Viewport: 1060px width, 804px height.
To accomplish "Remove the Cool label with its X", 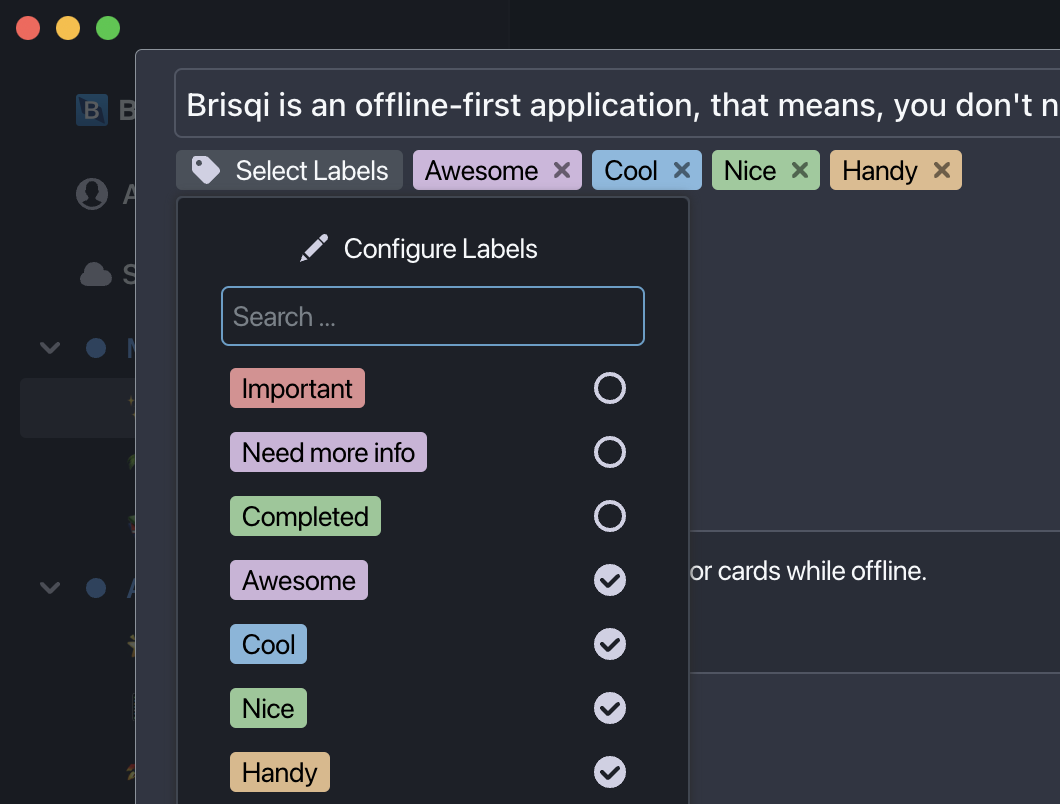I will pos(682,170).
